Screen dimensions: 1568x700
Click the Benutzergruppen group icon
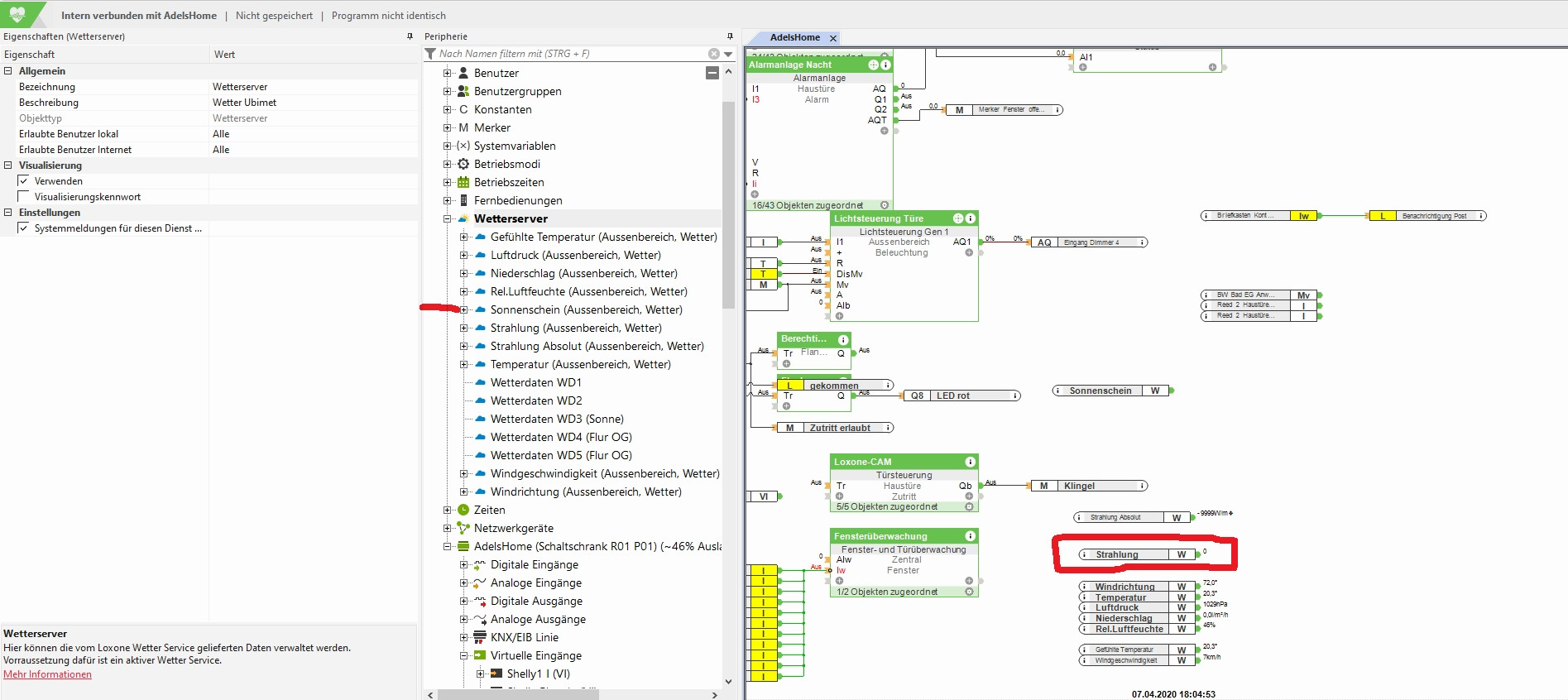(x=463, y=91)
